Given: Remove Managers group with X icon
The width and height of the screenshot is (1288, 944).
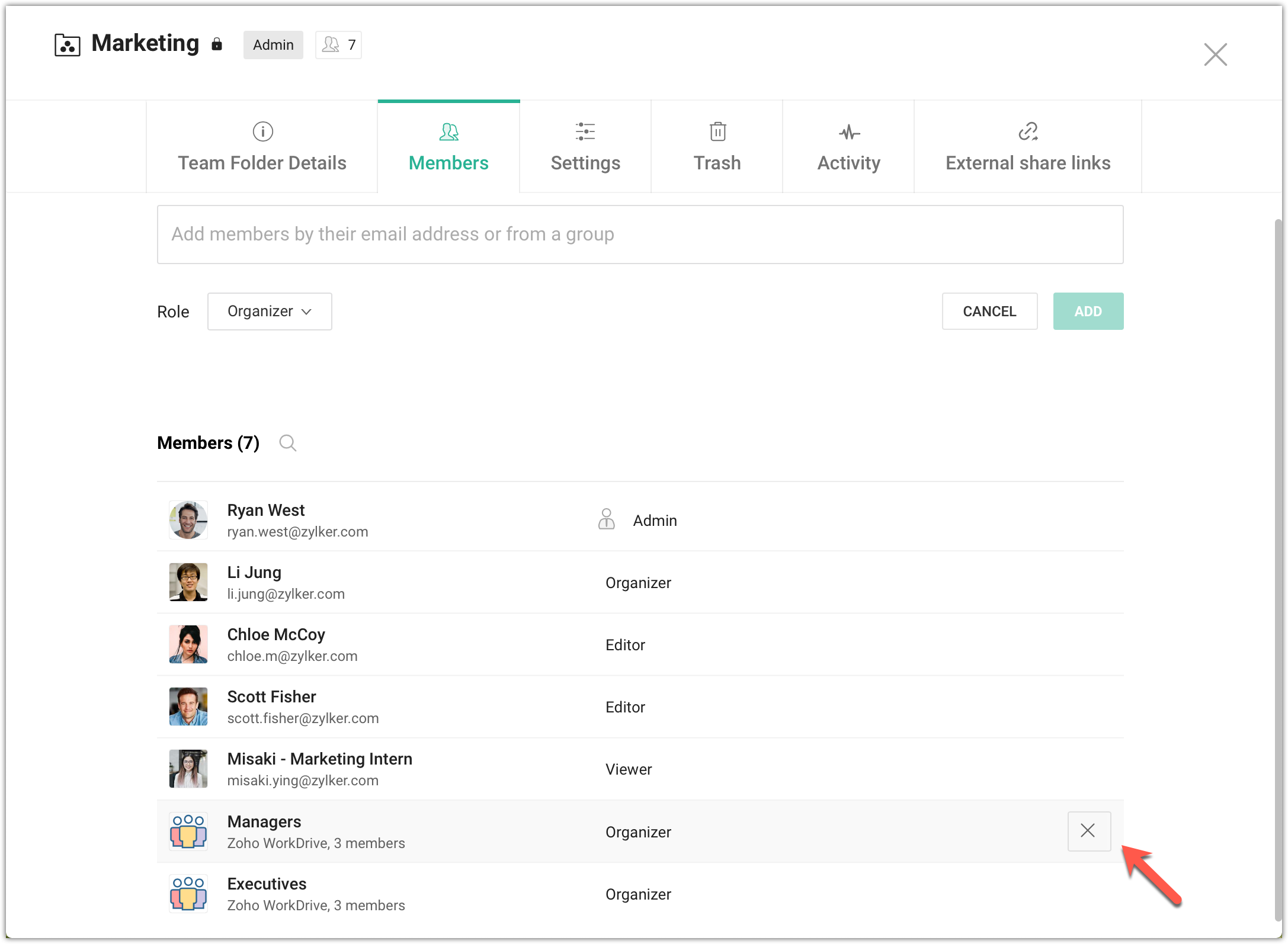Looking at the screenshot, I should (1088, 831).
